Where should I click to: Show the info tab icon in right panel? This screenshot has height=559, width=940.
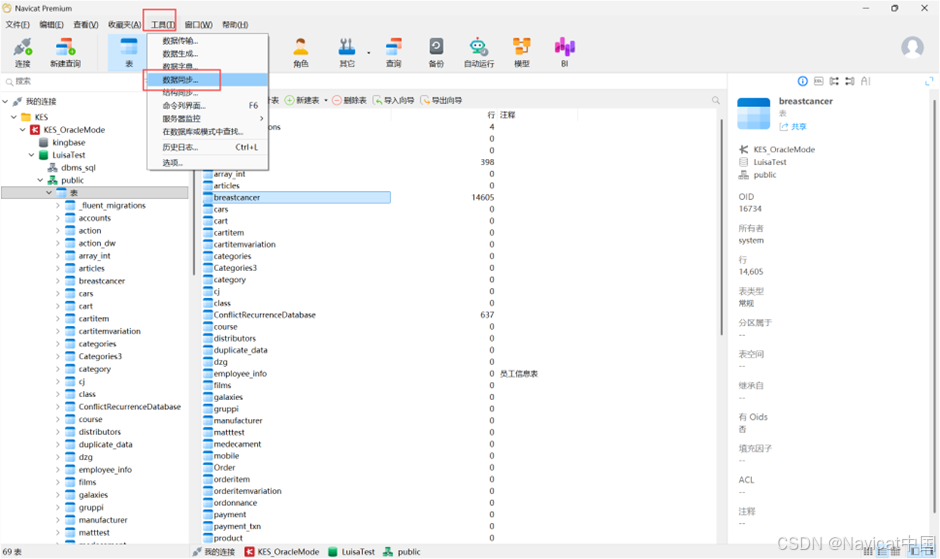point(802,81)
